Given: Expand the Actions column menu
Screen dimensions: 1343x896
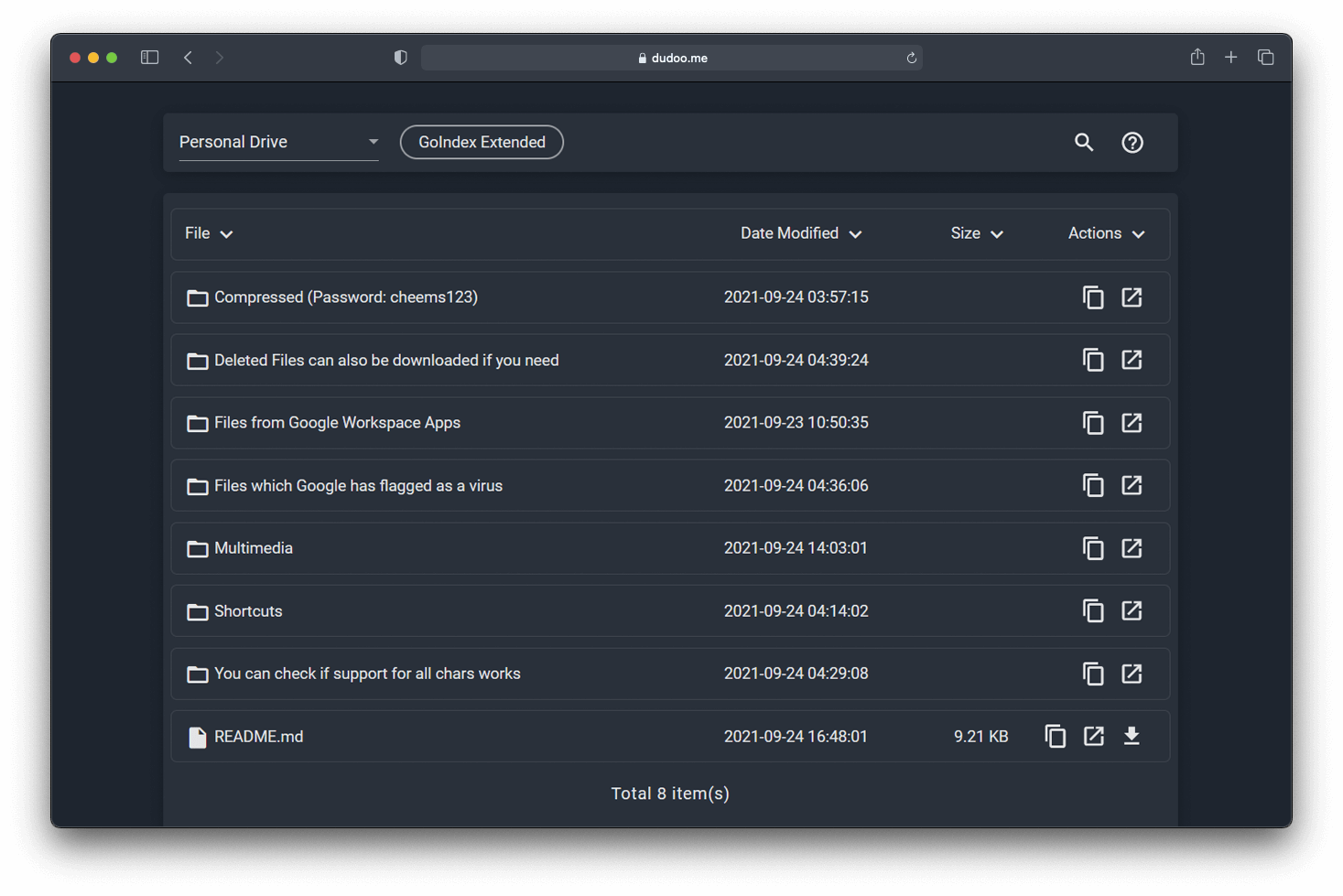Looking at the screenshot, I should (x=1106, y=234).
